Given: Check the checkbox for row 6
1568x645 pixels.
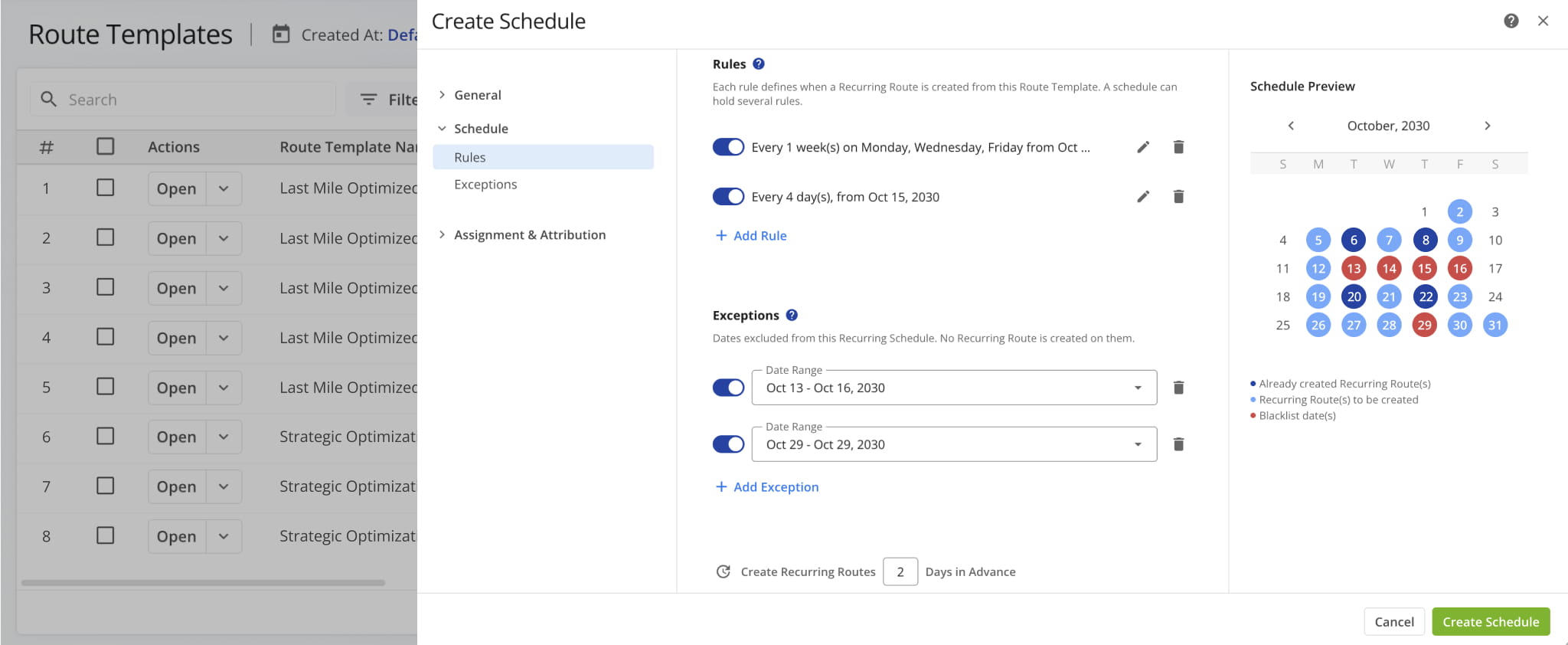Looking at the screenshot, I should (106, 437).
